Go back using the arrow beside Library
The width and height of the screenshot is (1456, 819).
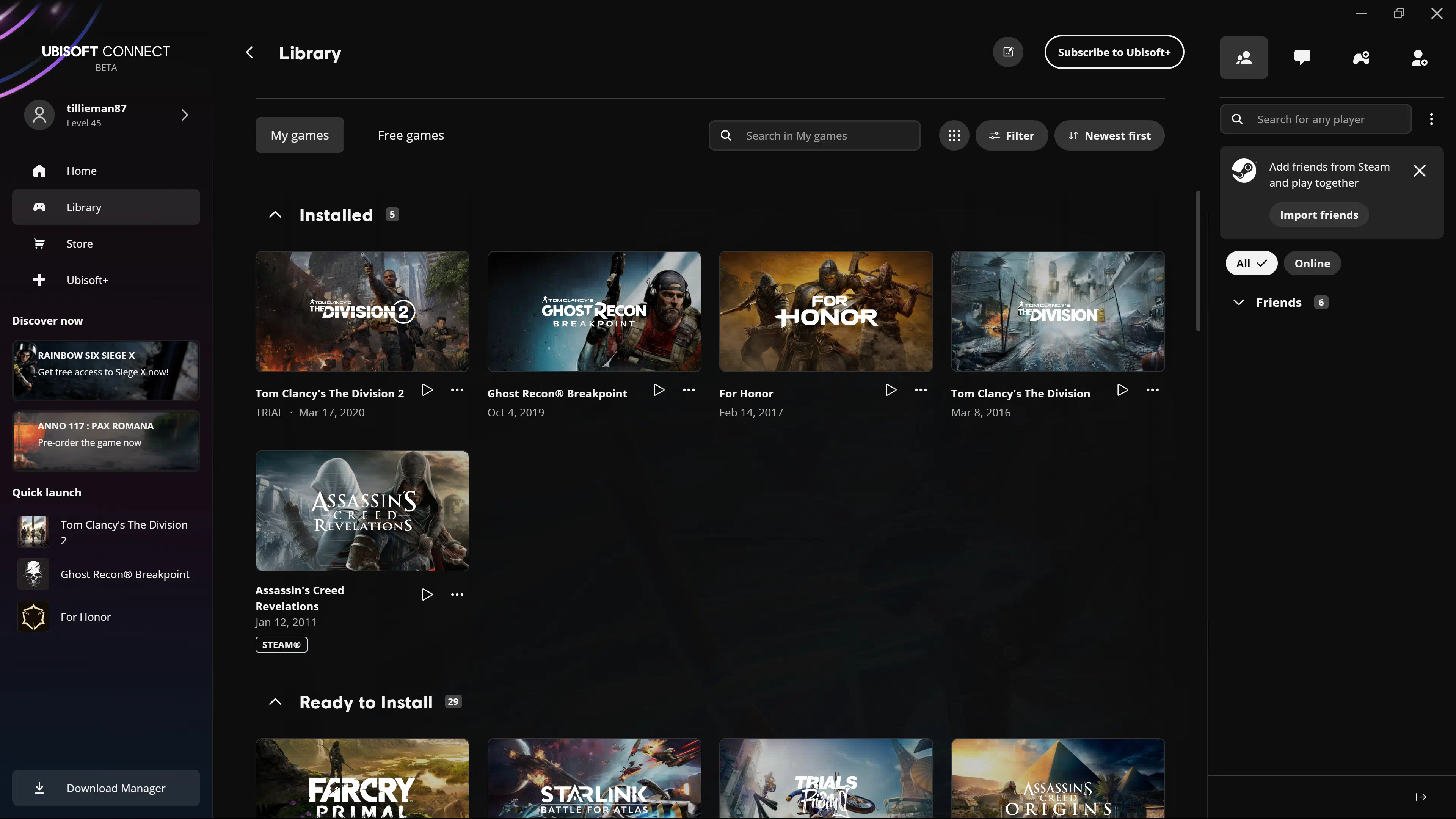(x=249, y=53)
